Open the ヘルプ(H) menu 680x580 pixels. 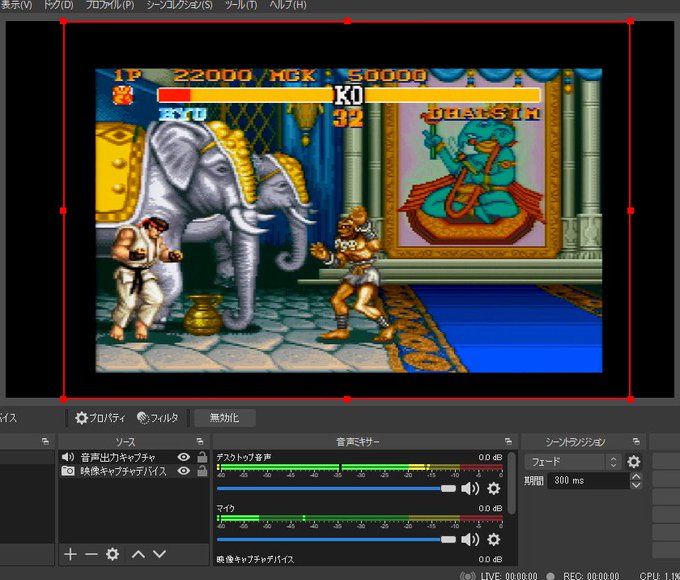[288, 5]
